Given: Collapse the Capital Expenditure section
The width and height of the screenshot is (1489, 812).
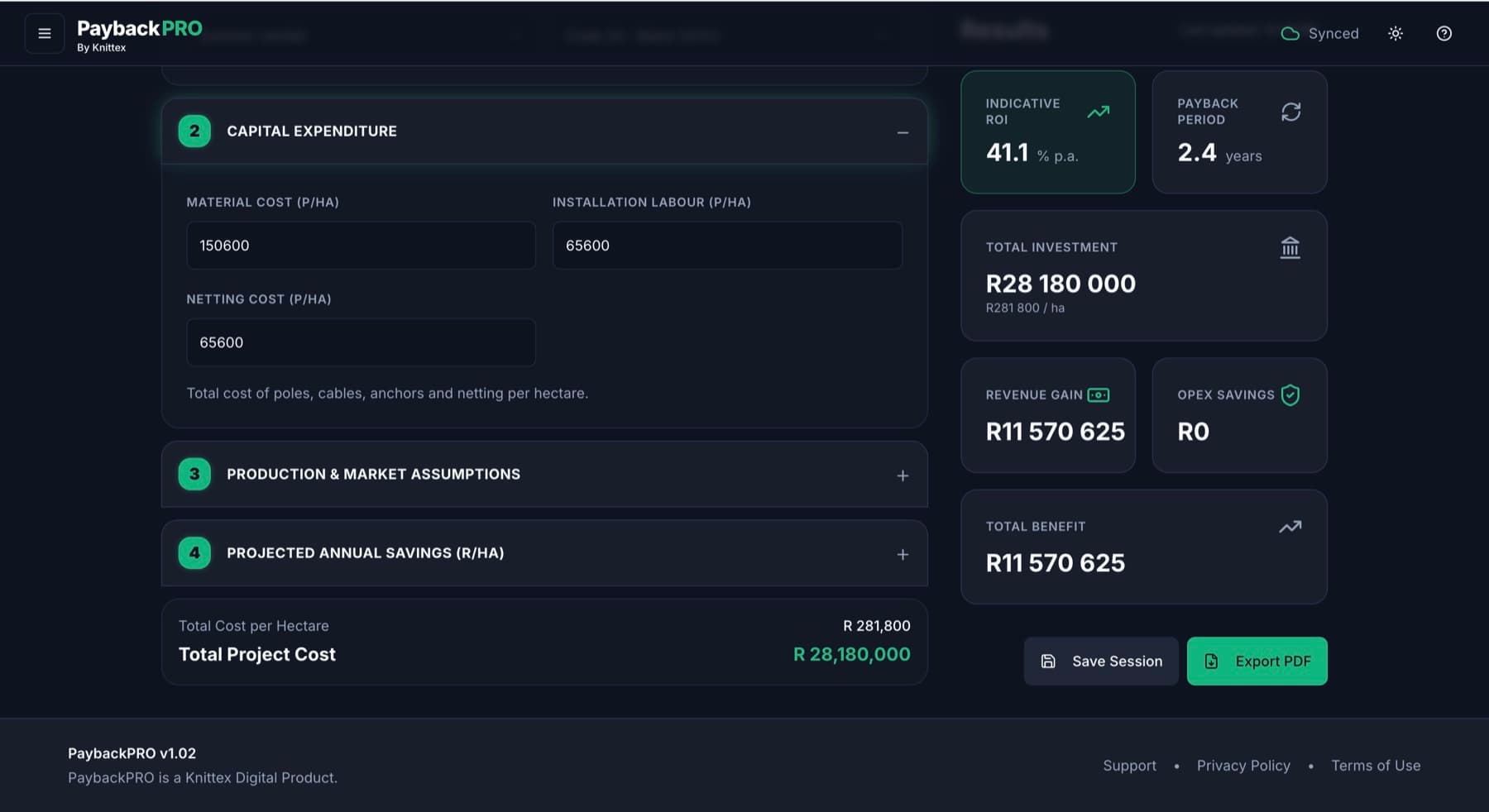Looking at the screenshot, I should (902, 132).
